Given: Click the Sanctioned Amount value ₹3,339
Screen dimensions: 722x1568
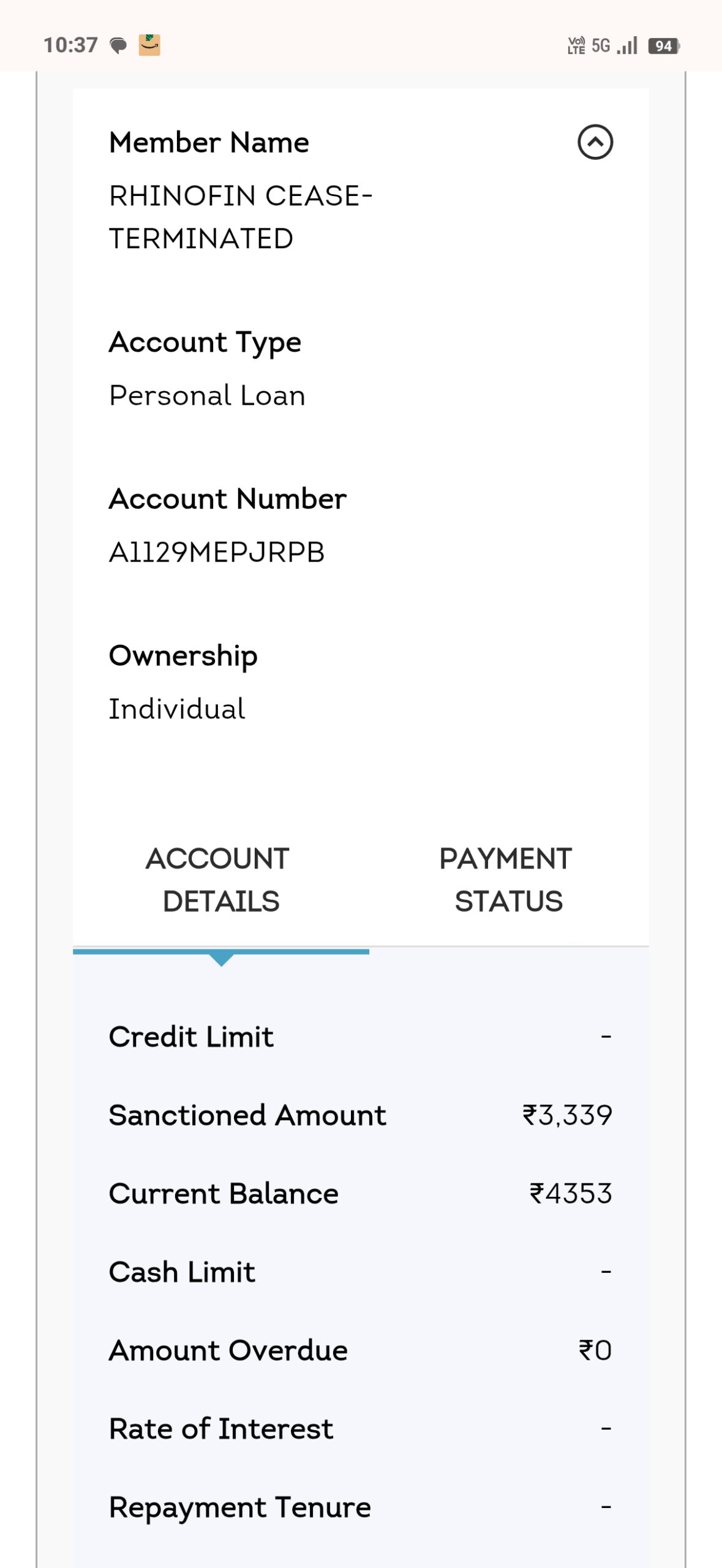Looking at the screenshot, I should point(567,1115).
